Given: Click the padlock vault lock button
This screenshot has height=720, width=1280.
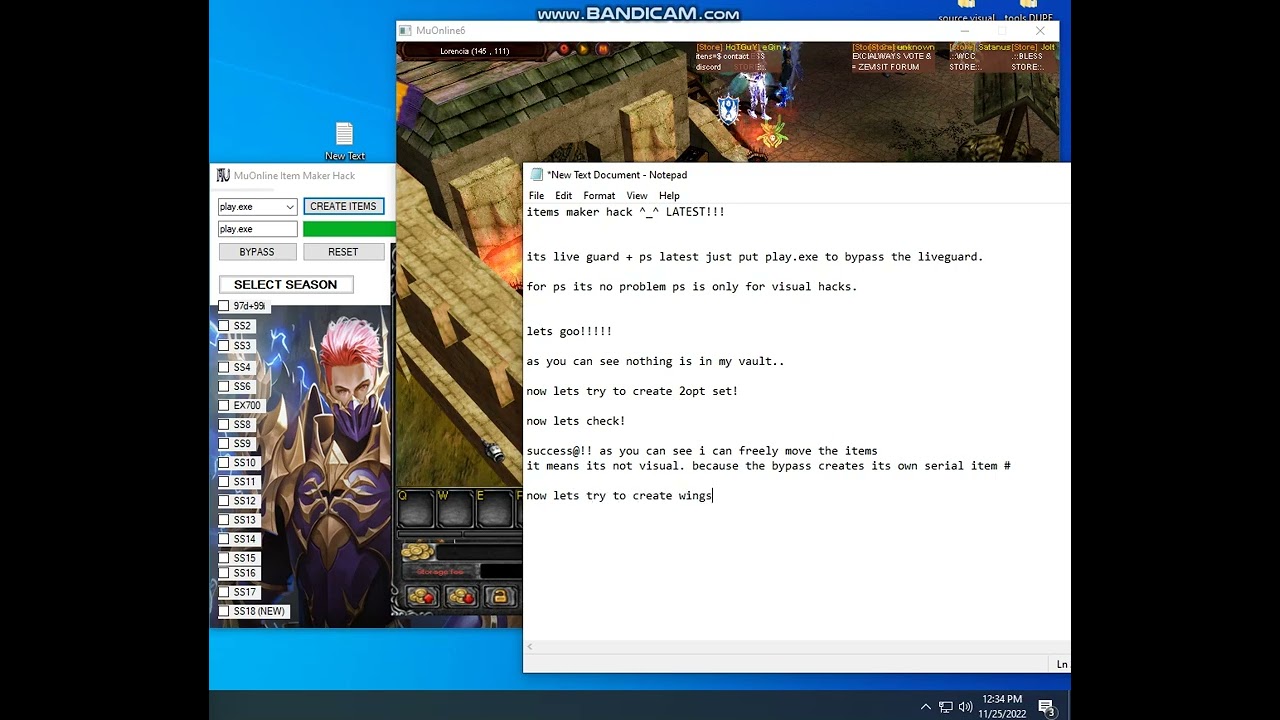Looking at the screenshot, I should pos(499,597).
